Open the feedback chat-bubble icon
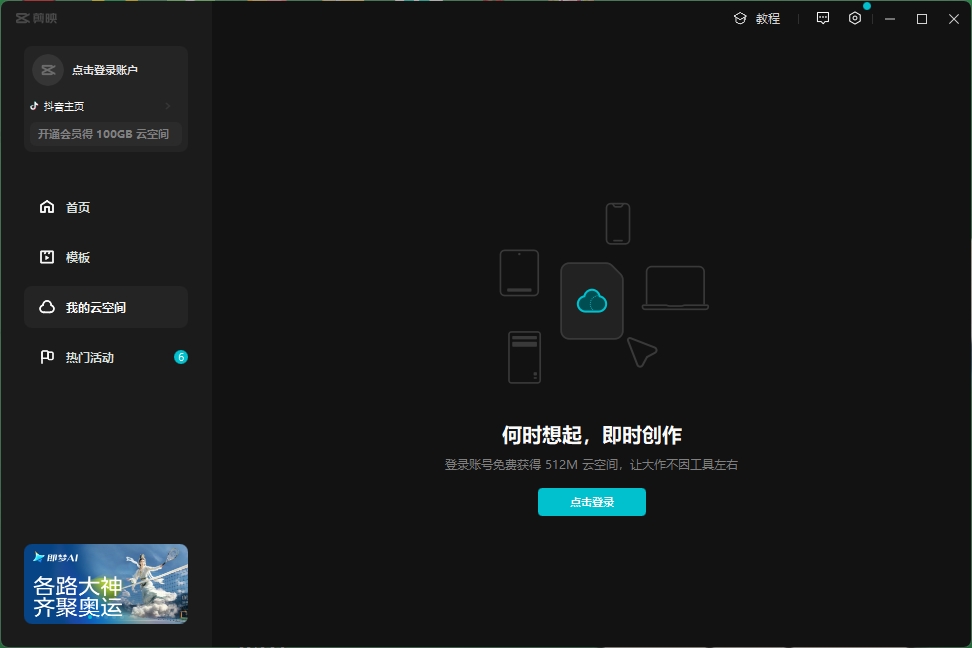Image resolution: width=972 pixels, height=648 pixels. (823, 19)
